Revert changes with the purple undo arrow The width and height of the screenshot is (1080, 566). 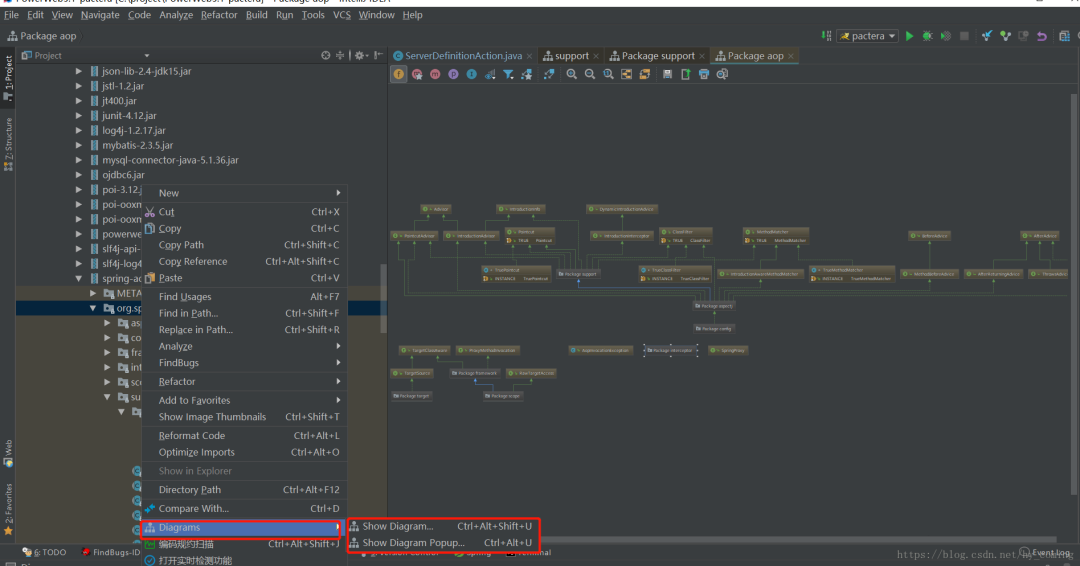[x=1042, y=36]
